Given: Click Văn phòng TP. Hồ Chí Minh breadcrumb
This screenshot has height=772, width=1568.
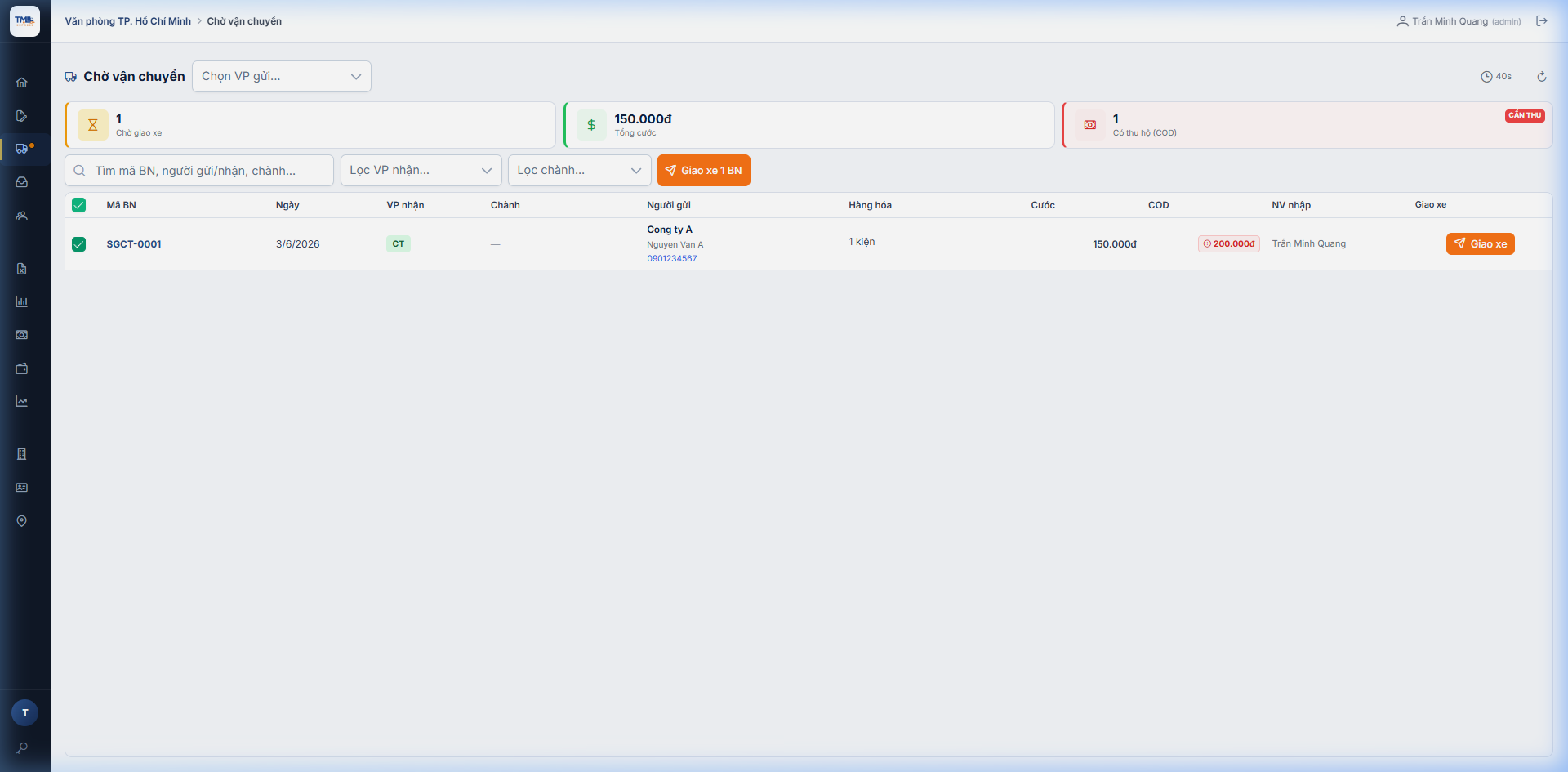Looking at the screenshot, I should [x=128, y=21].
